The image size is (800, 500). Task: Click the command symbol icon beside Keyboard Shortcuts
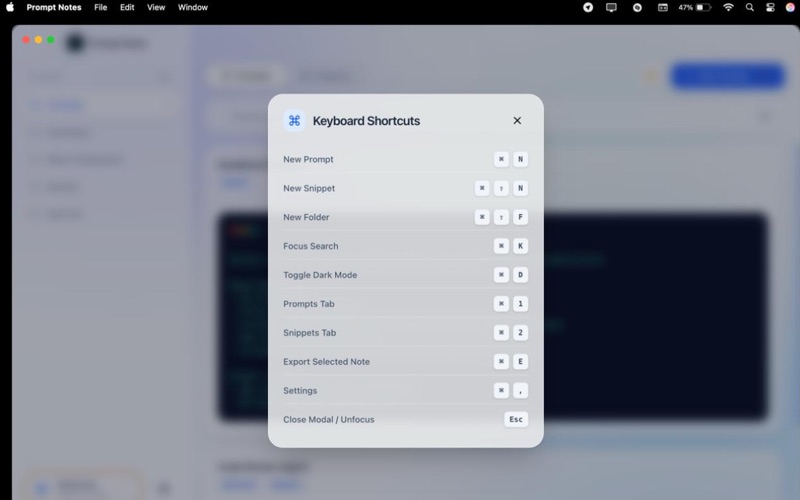[x=294, y=120]
